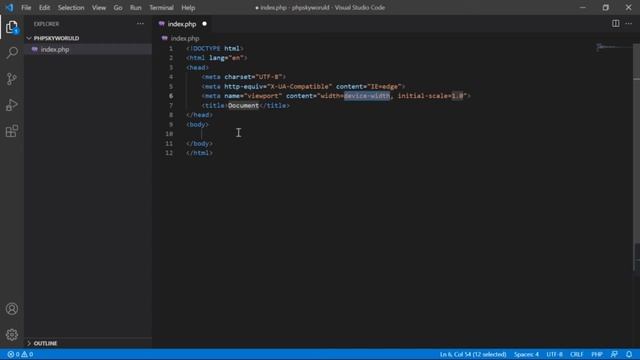Open the Help menu

coord(188,7)
